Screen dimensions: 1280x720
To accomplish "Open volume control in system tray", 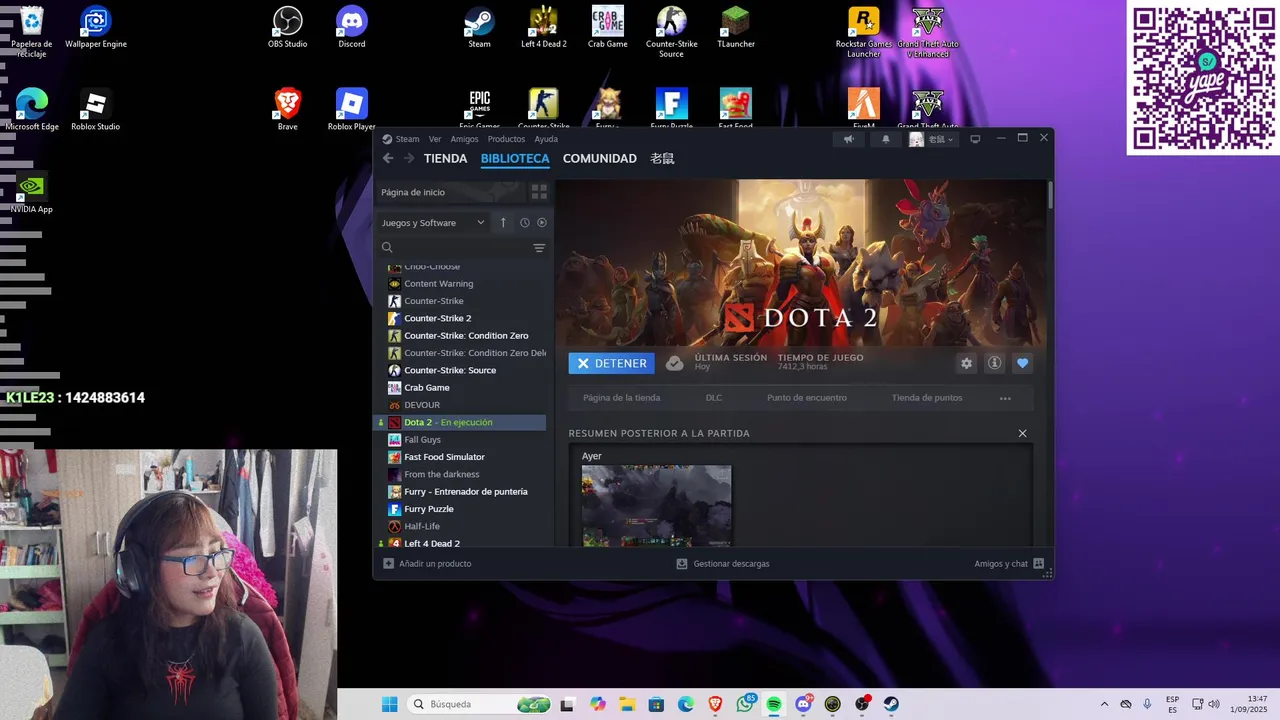I will click(1214, 704).
